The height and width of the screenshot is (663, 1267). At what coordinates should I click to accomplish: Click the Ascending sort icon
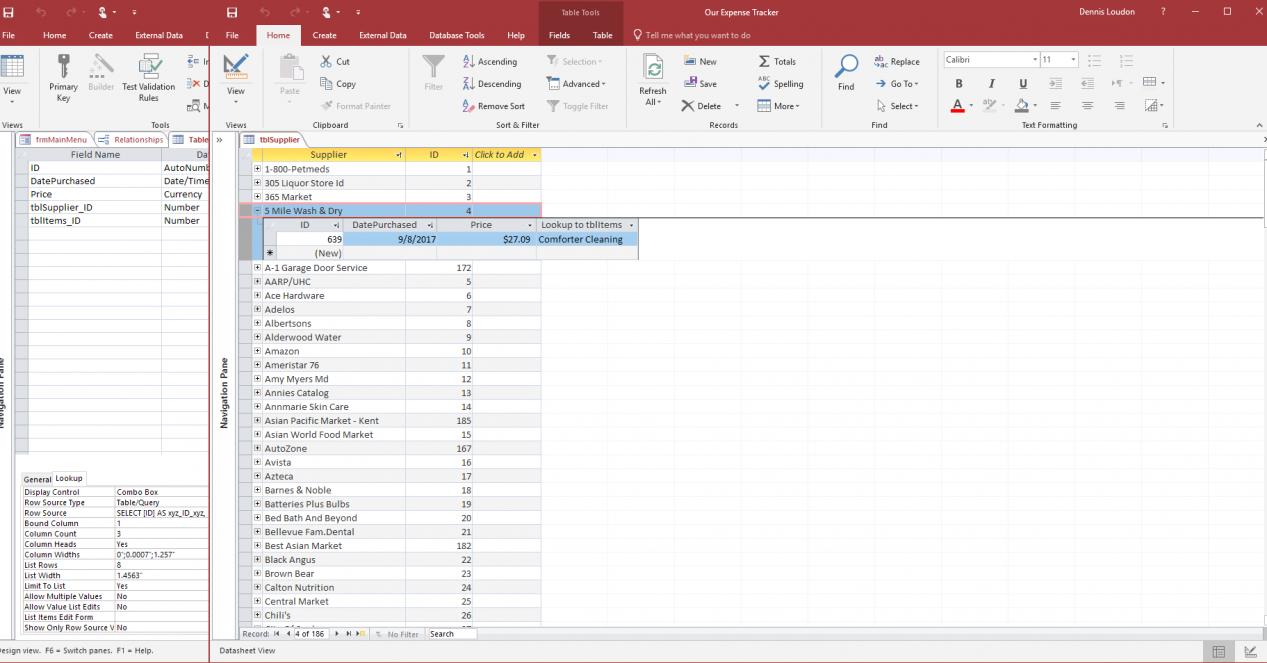point(469,62)
